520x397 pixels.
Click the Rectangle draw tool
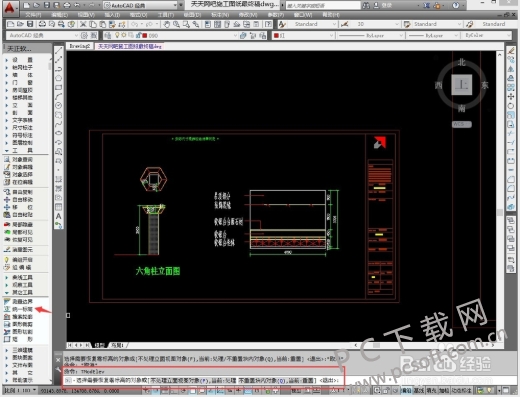tap(59, 87)
